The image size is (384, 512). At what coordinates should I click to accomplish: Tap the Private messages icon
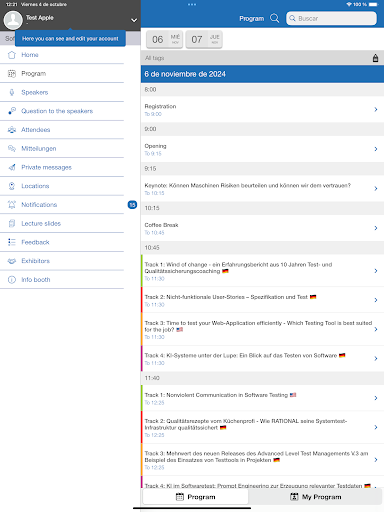point(12,167)
